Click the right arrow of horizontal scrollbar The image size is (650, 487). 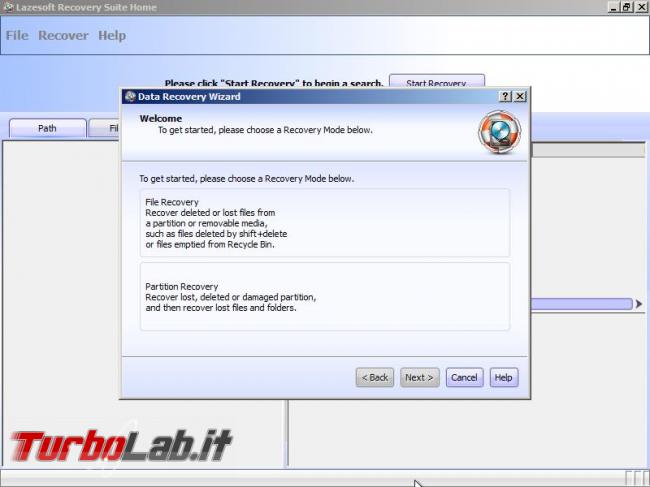tap(639, 304)
